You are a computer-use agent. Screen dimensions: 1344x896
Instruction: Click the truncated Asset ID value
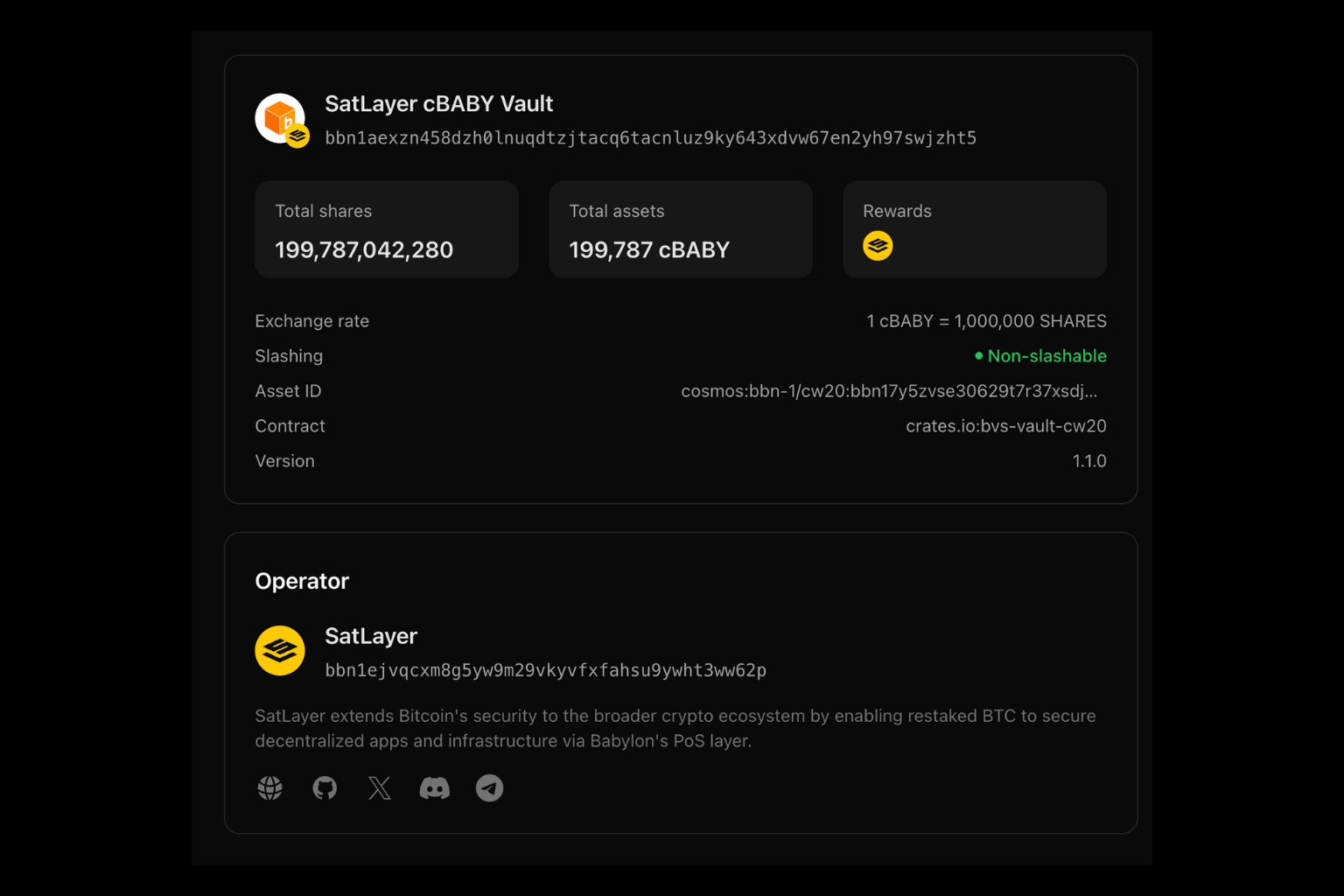pos(889,391)
